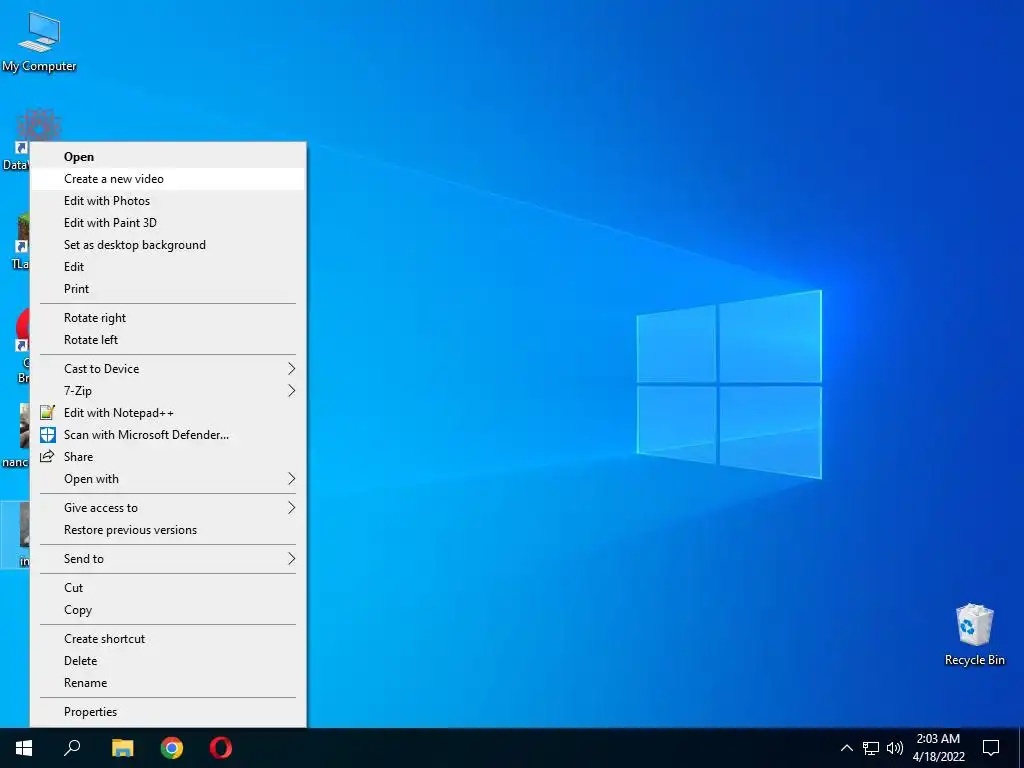The image size is (1024, 768).
Task: Click the taskbar clock showing 2:03 AM
Action: [x=938, y=748]
